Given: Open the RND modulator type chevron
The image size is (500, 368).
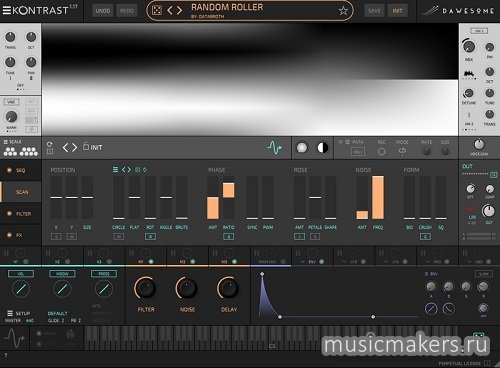Looking at the screenshot, I should pos(428,262).
